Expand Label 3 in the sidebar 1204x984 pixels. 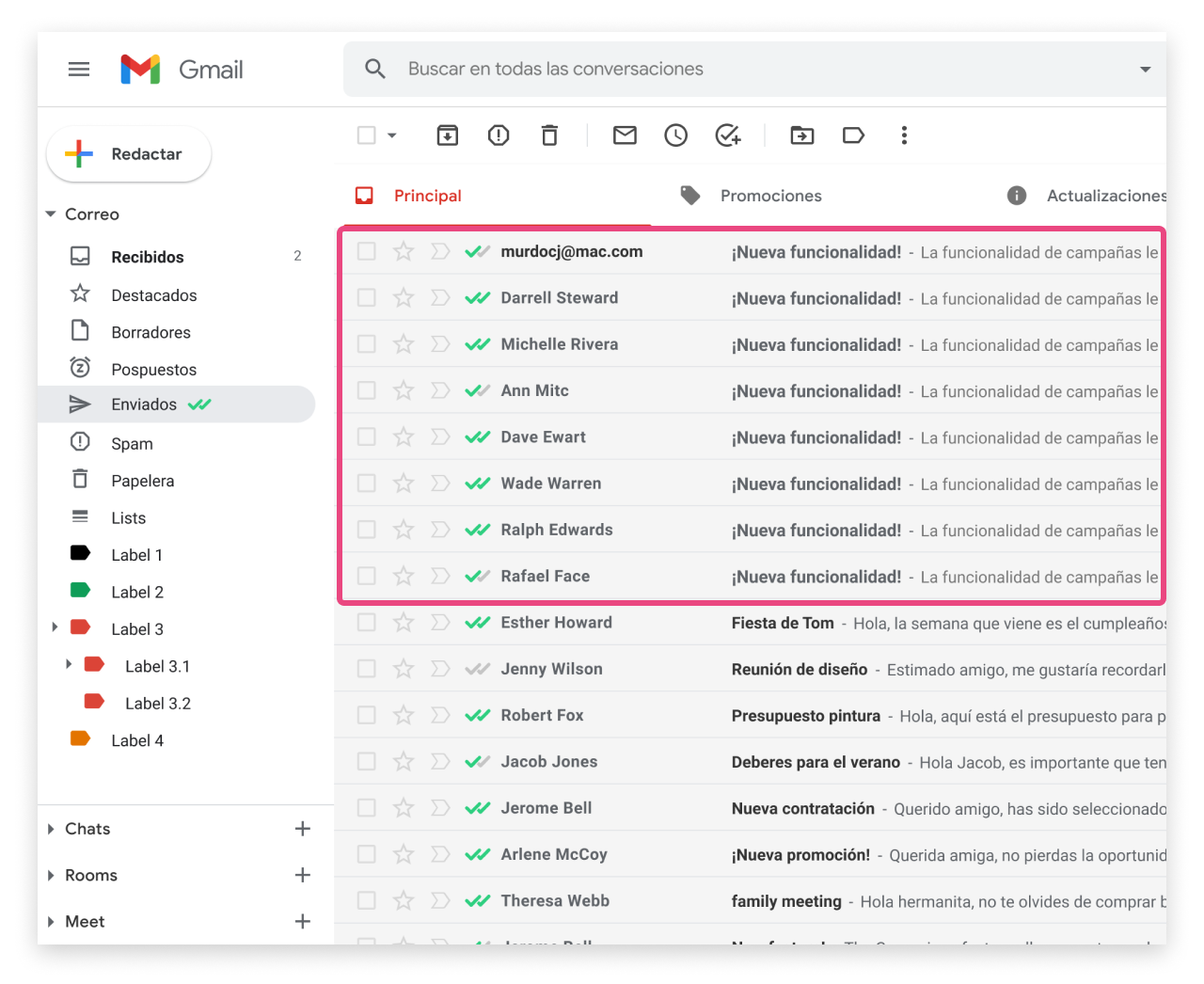coord(55,627)
